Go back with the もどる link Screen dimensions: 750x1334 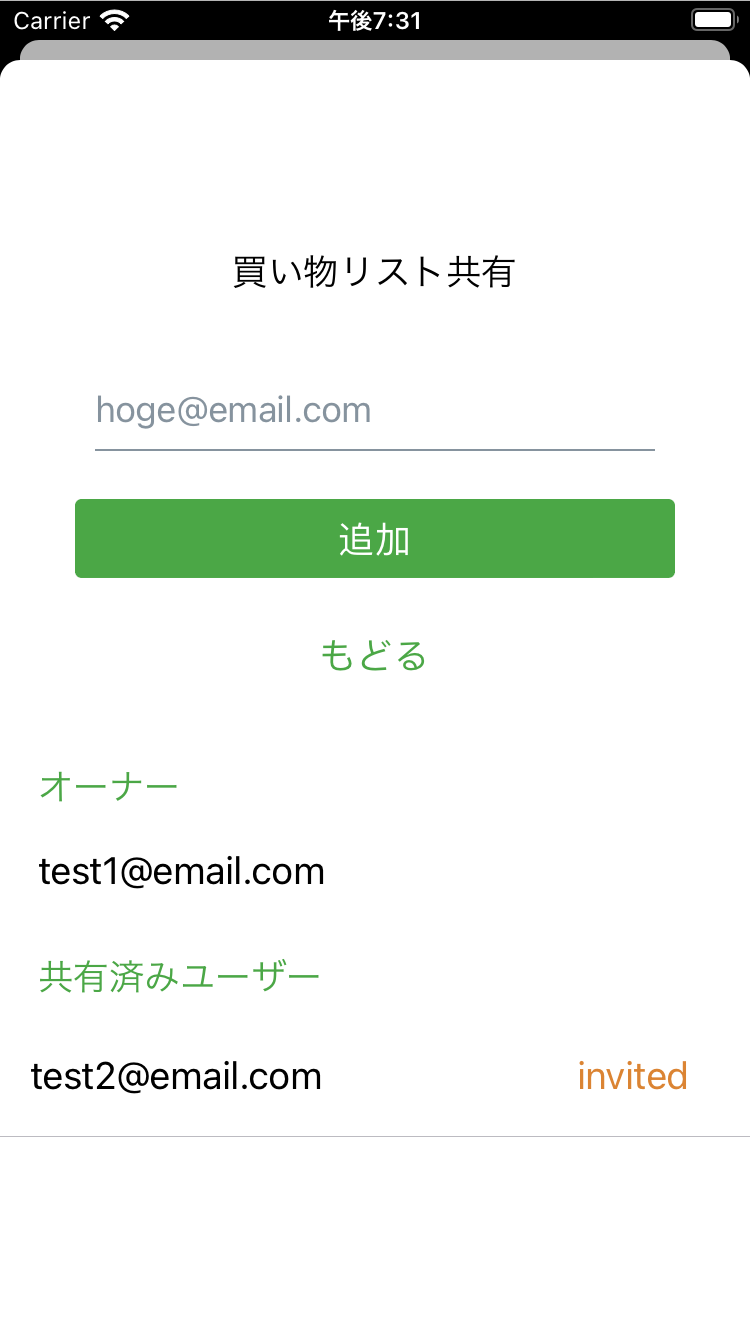pyautogui.click(x=374, y=656)
